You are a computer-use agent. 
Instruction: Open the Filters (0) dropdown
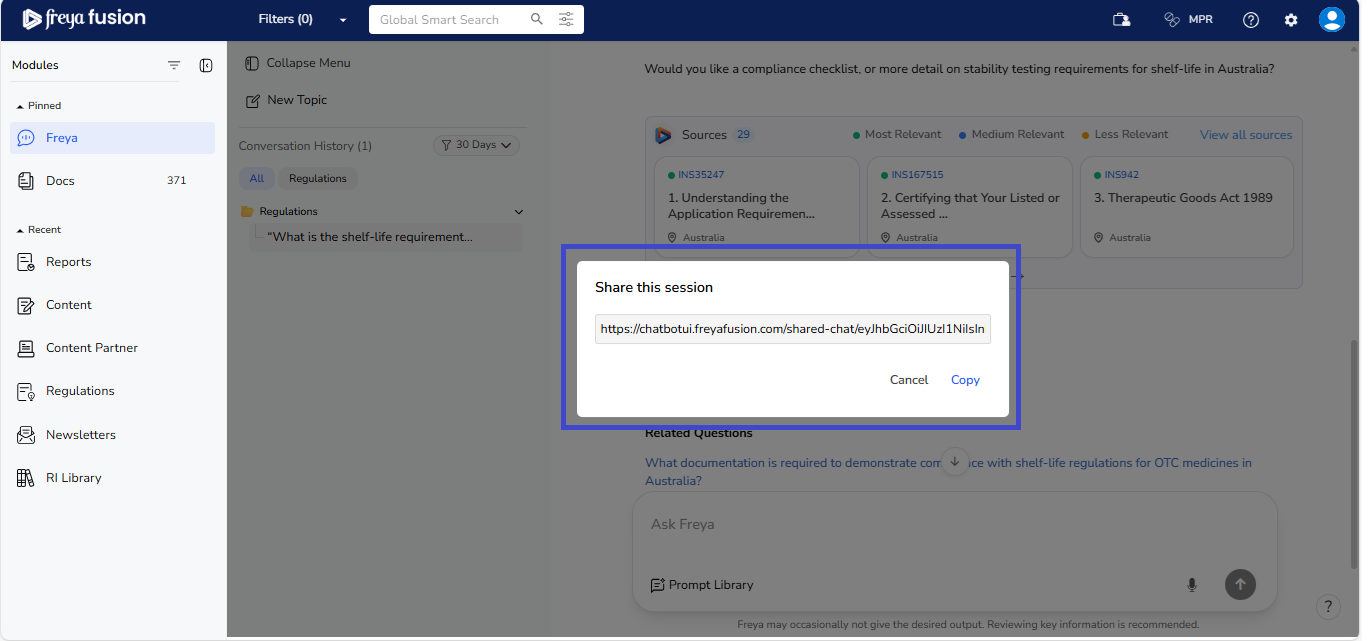tap(302, 20)
